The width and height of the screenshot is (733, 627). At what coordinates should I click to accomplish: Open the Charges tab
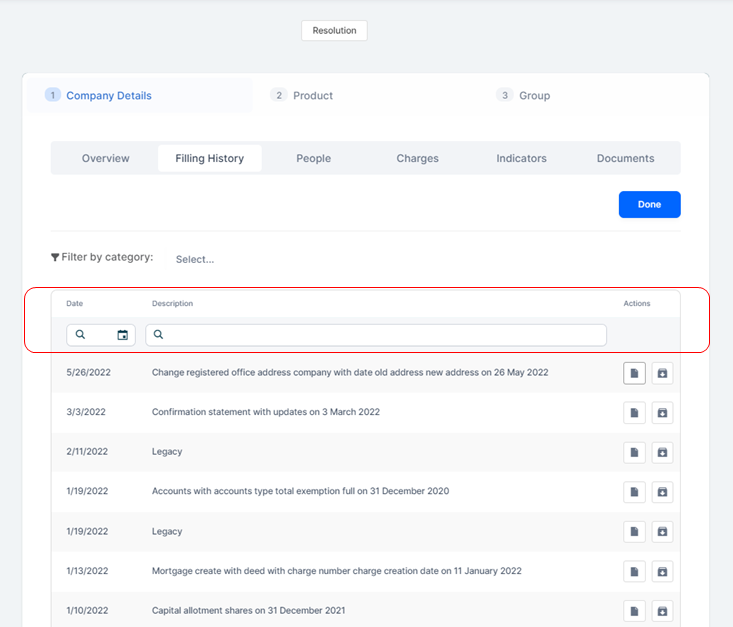[417, 158]
